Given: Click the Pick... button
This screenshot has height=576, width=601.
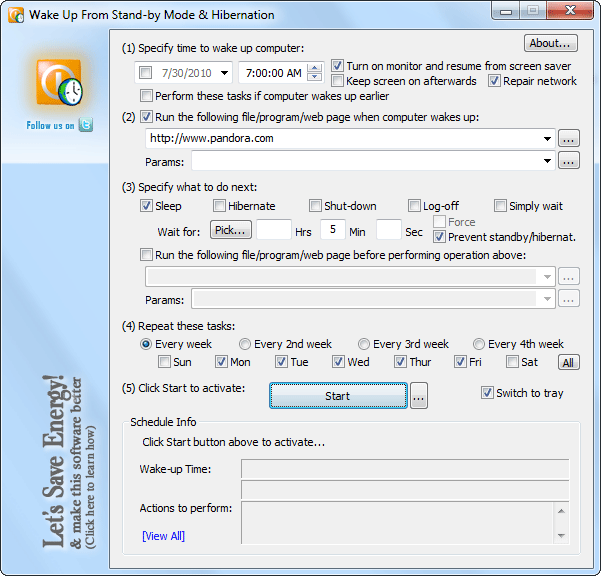Looking at the screenshot, I should (231, 230).
